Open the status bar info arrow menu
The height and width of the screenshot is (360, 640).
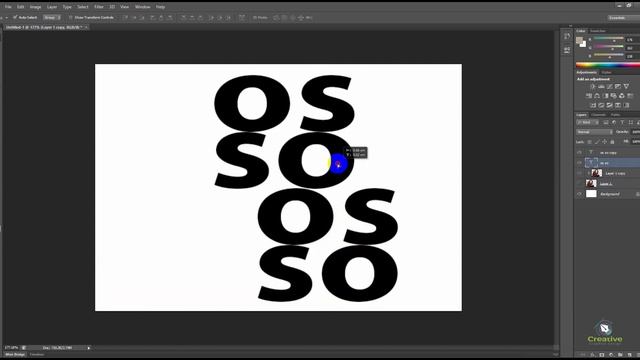89,348
